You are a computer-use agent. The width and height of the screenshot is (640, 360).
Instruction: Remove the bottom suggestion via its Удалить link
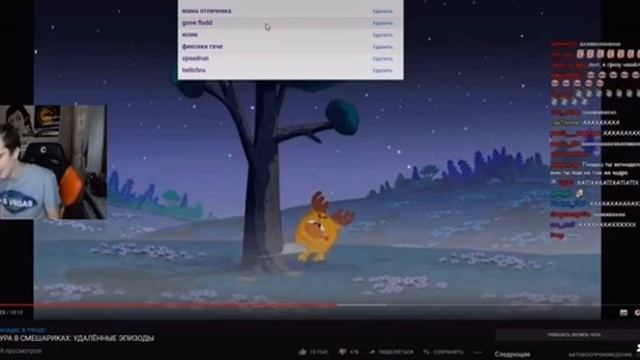[x=382, y=71]
